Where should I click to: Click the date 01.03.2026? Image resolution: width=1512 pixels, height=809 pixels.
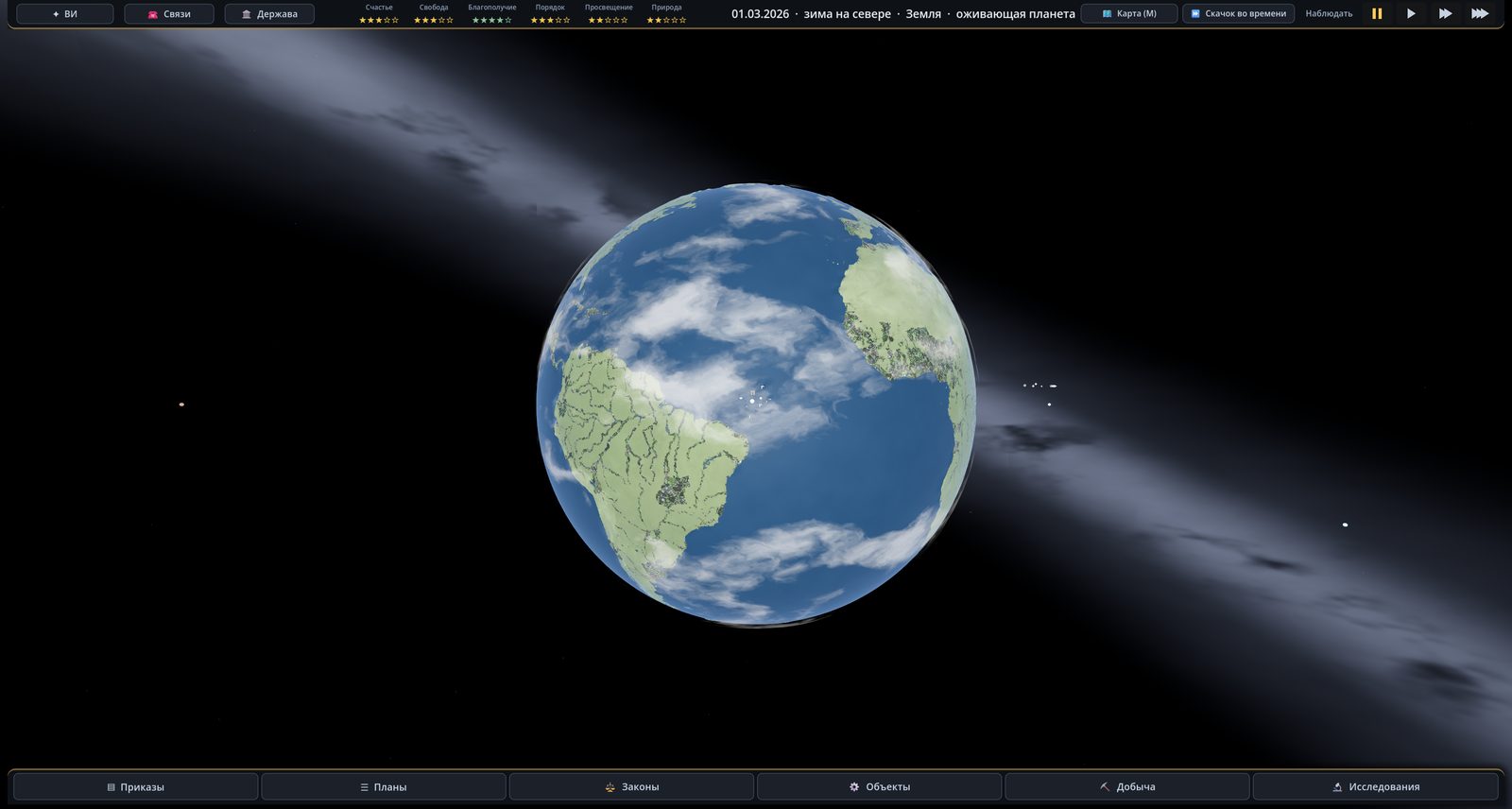(760, 14)
